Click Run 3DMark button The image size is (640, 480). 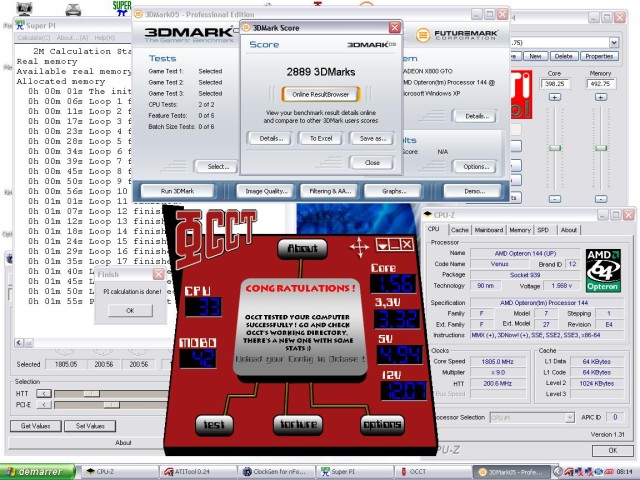[177, 191]
